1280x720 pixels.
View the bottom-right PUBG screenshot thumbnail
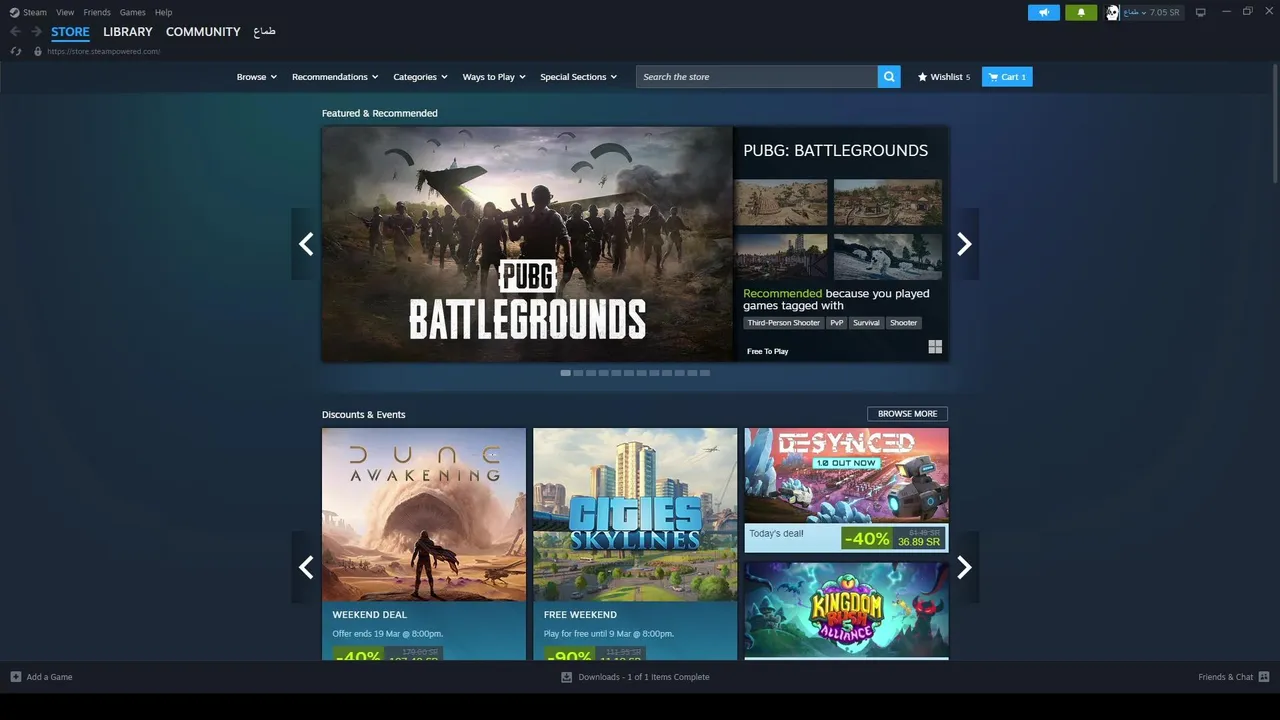888,257
